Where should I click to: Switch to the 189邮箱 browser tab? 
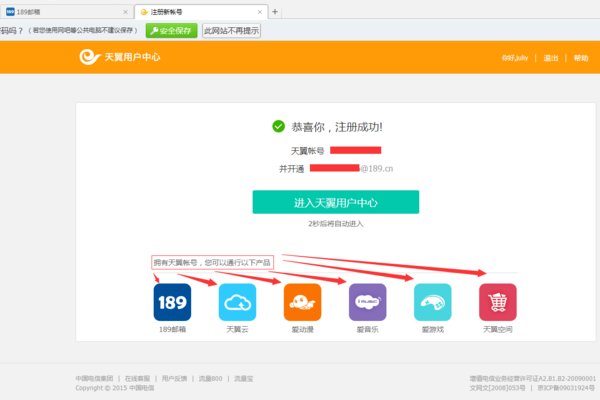pyautogui.click(x=66, y=12)
